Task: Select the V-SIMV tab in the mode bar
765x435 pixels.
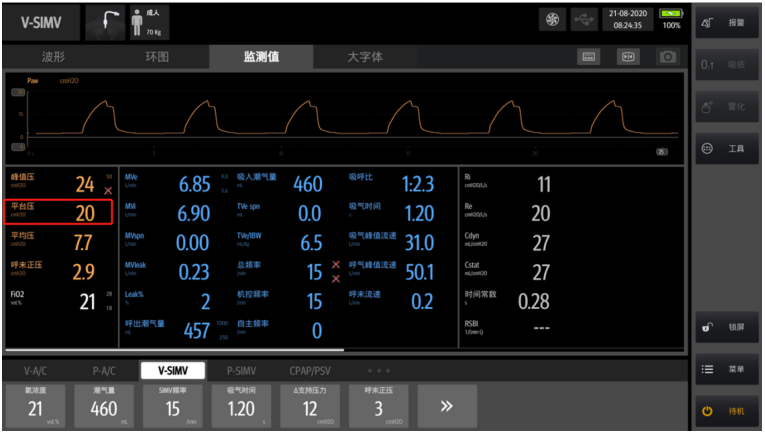Action: [173, 371]
